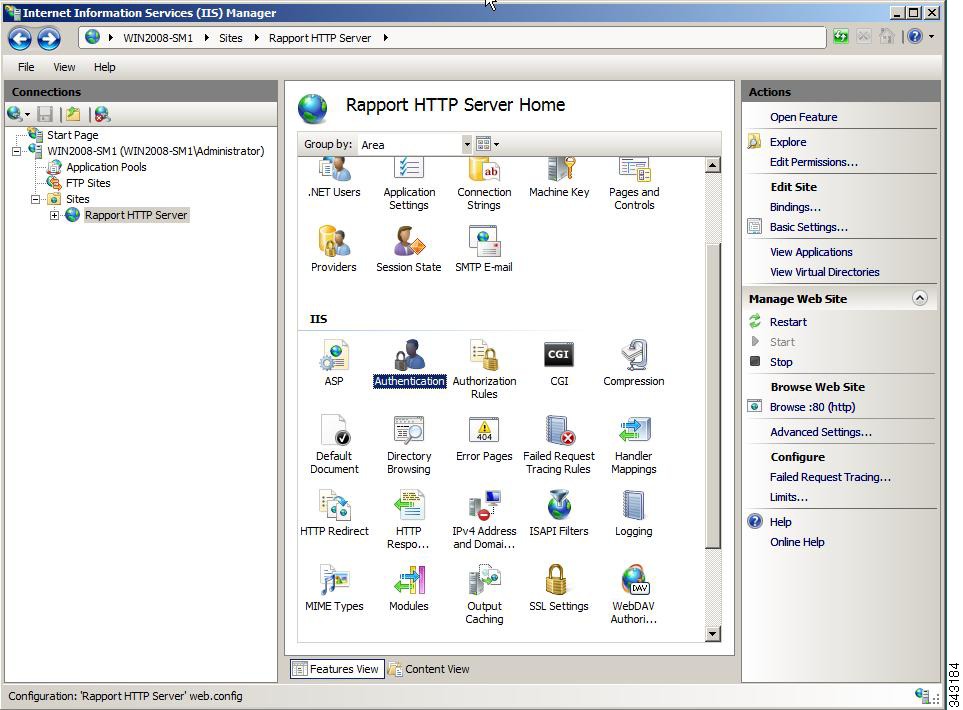Open Application Settings feature

[x=409, y=184]
